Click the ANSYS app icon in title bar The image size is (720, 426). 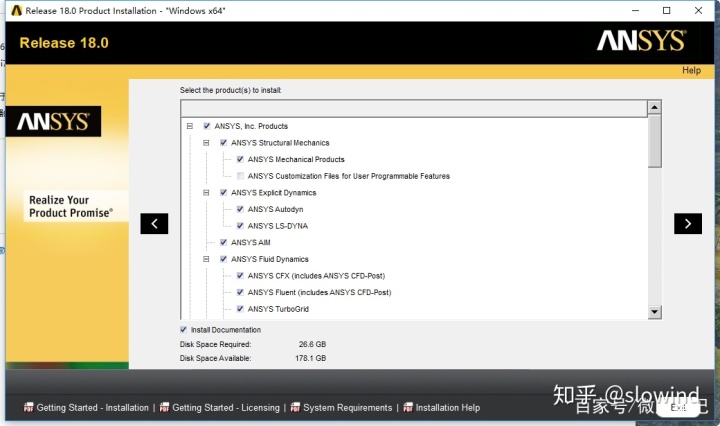[x=17, y=10]
